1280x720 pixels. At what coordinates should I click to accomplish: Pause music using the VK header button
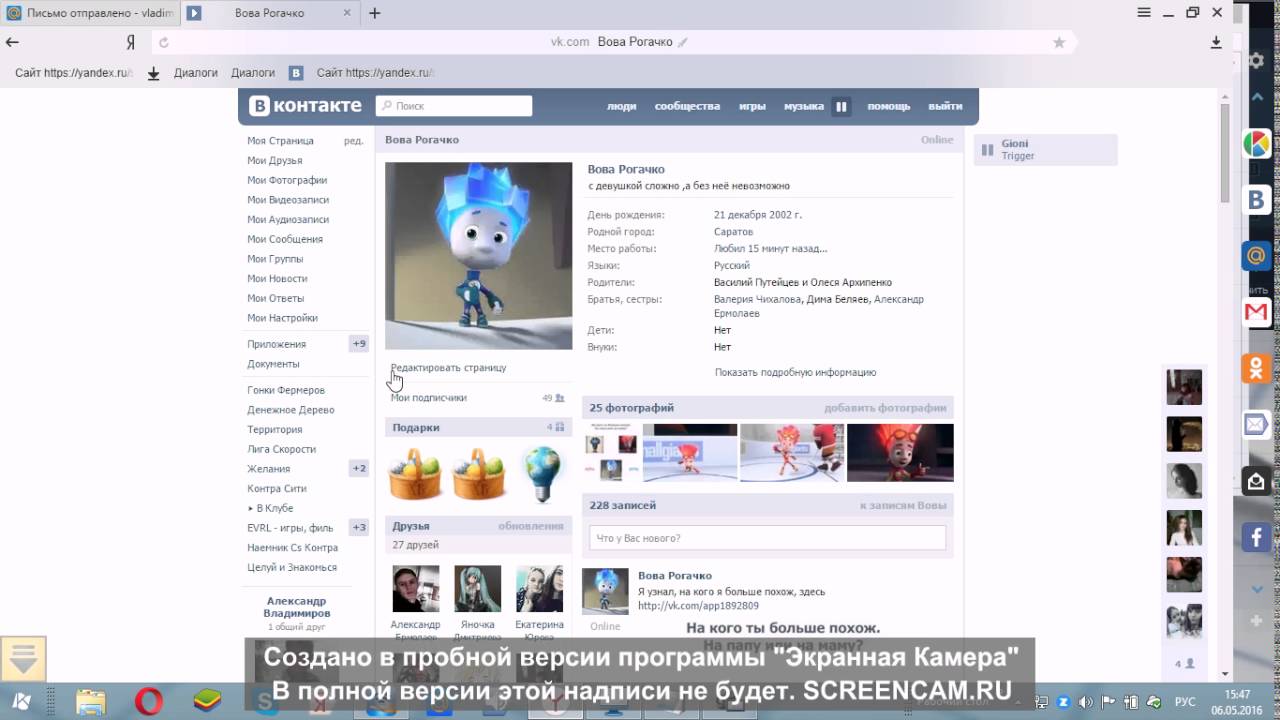tap(841, 106)
